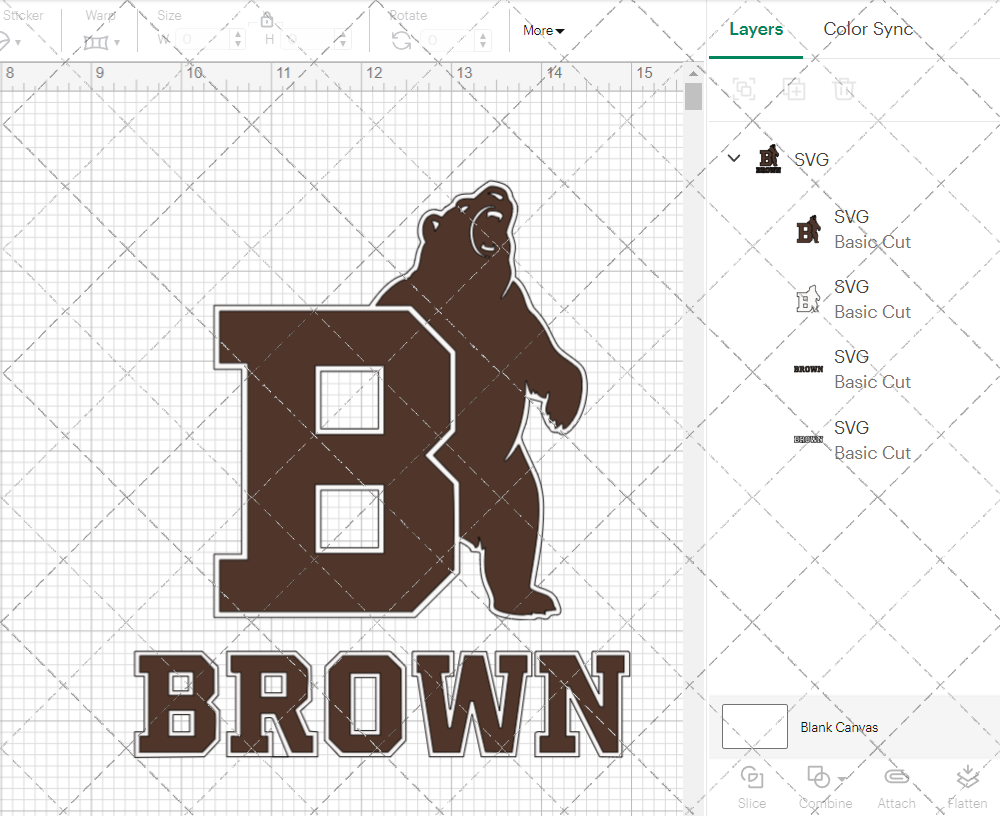
Task: Toggle the size aspect ratio lock
Action: pos(267,18)
